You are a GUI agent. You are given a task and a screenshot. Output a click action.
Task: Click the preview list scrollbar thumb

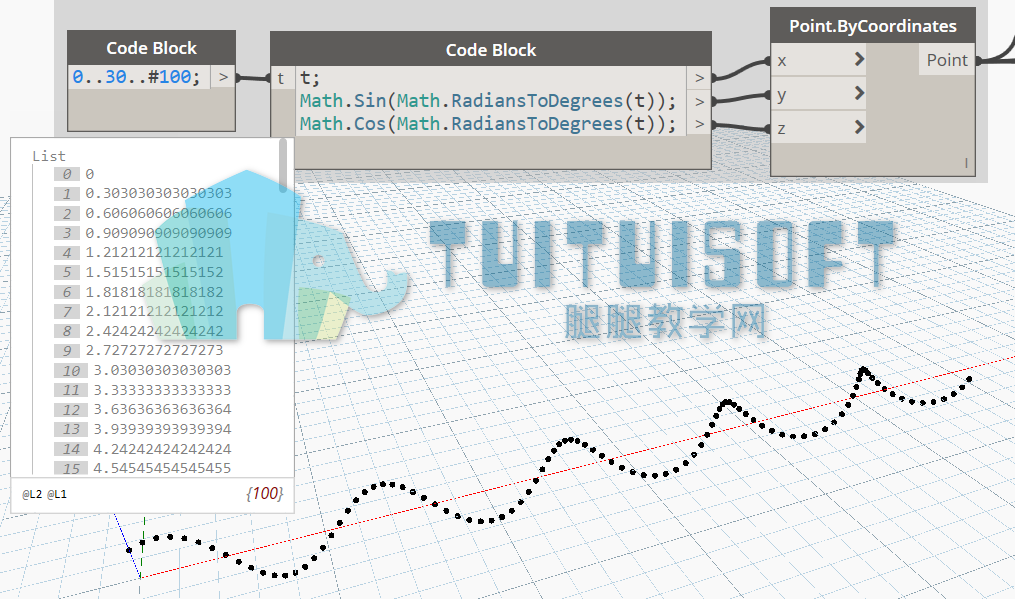283,165
